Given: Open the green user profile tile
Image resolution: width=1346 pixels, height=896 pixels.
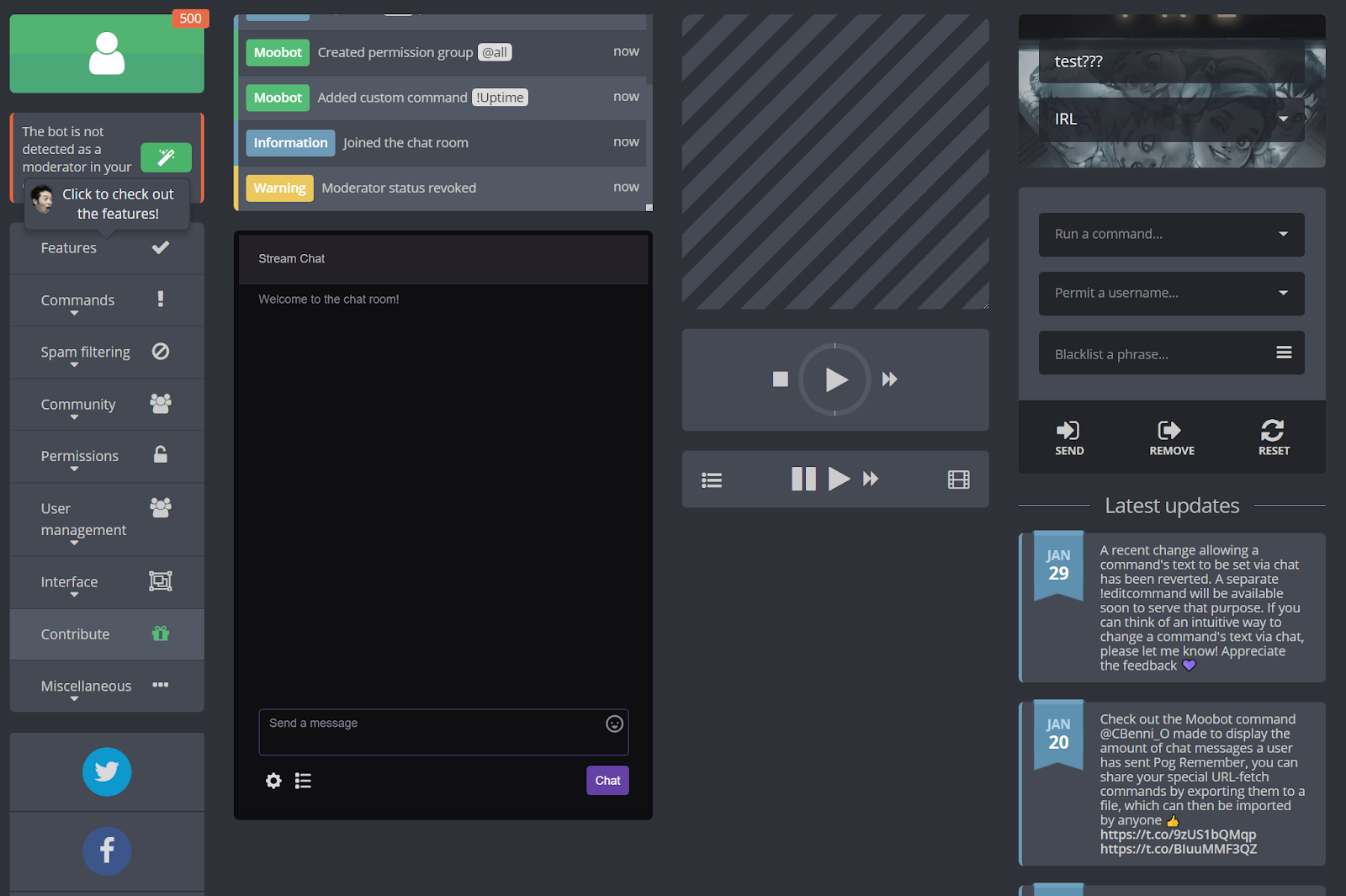Looking at the screenshot, I should 107,54.
